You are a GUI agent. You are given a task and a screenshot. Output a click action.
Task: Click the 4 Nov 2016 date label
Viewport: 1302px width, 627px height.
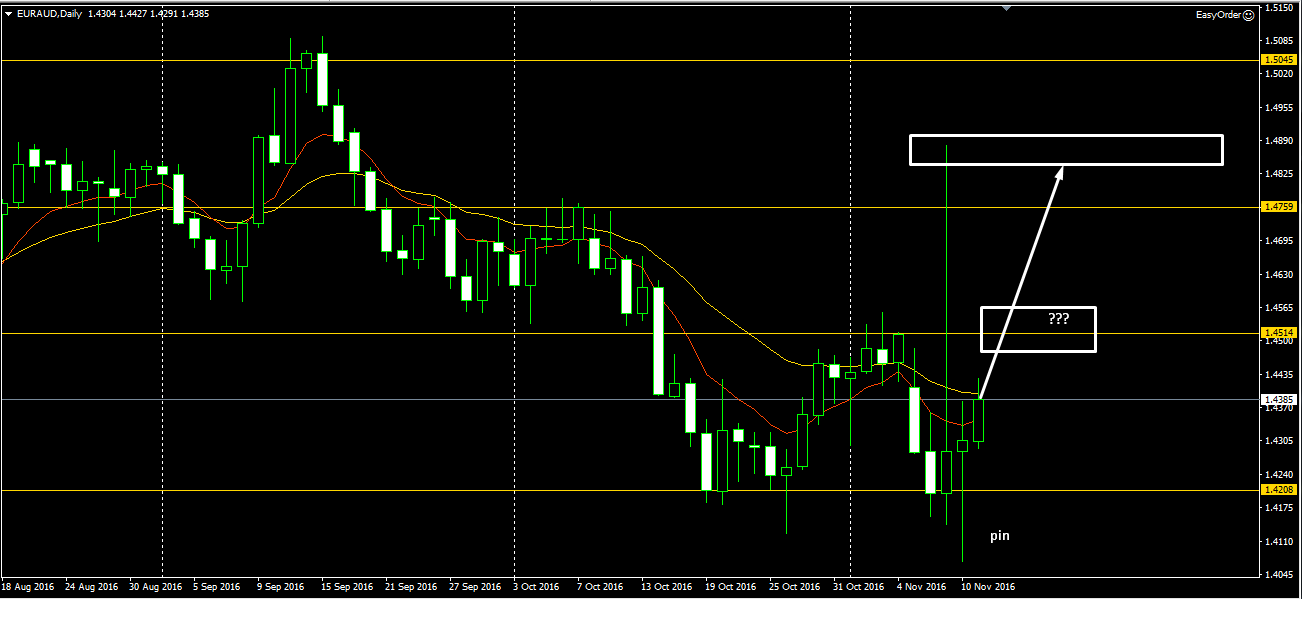pos(921,587)
